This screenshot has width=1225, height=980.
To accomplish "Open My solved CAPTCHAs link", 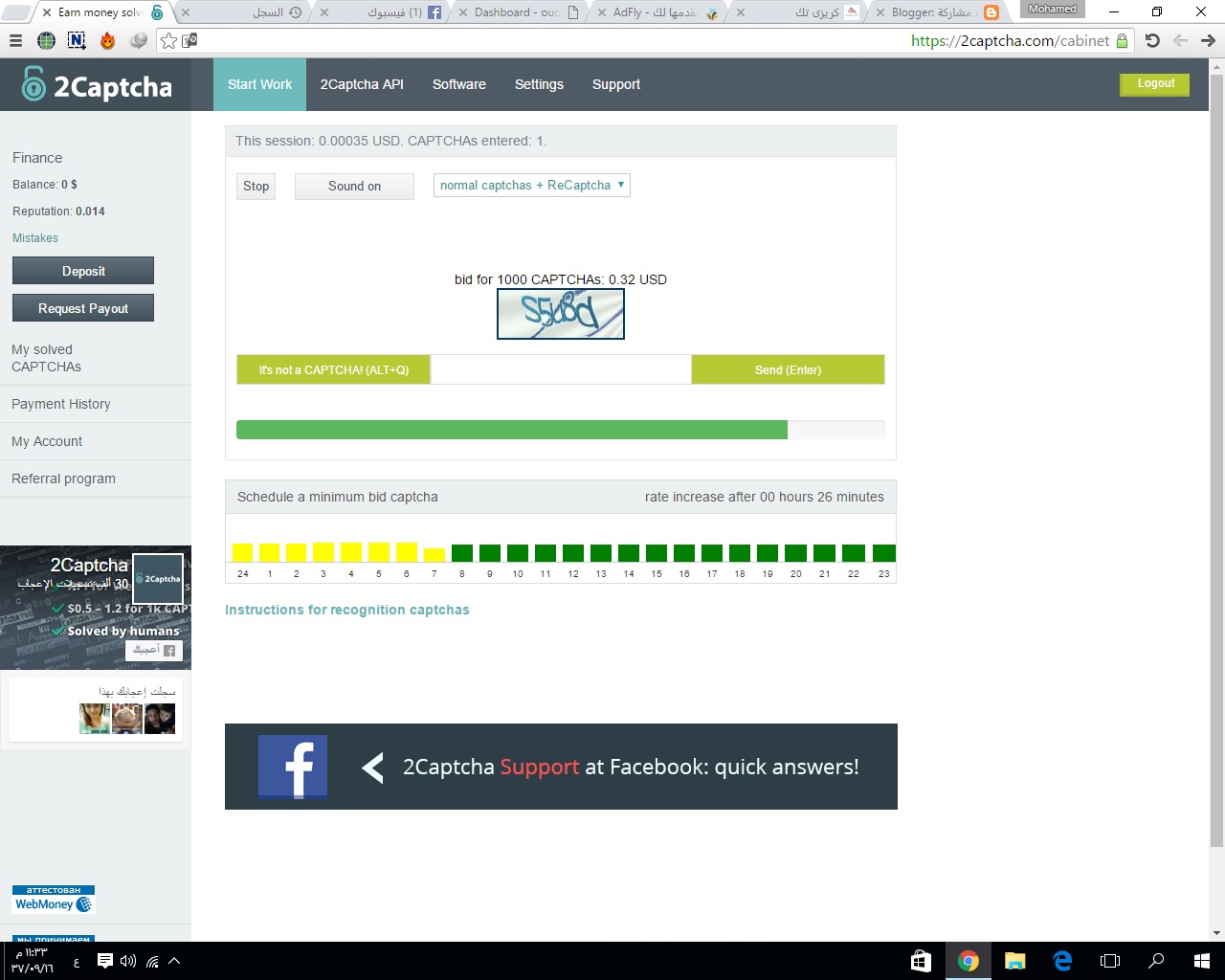I will coord(46,358).
